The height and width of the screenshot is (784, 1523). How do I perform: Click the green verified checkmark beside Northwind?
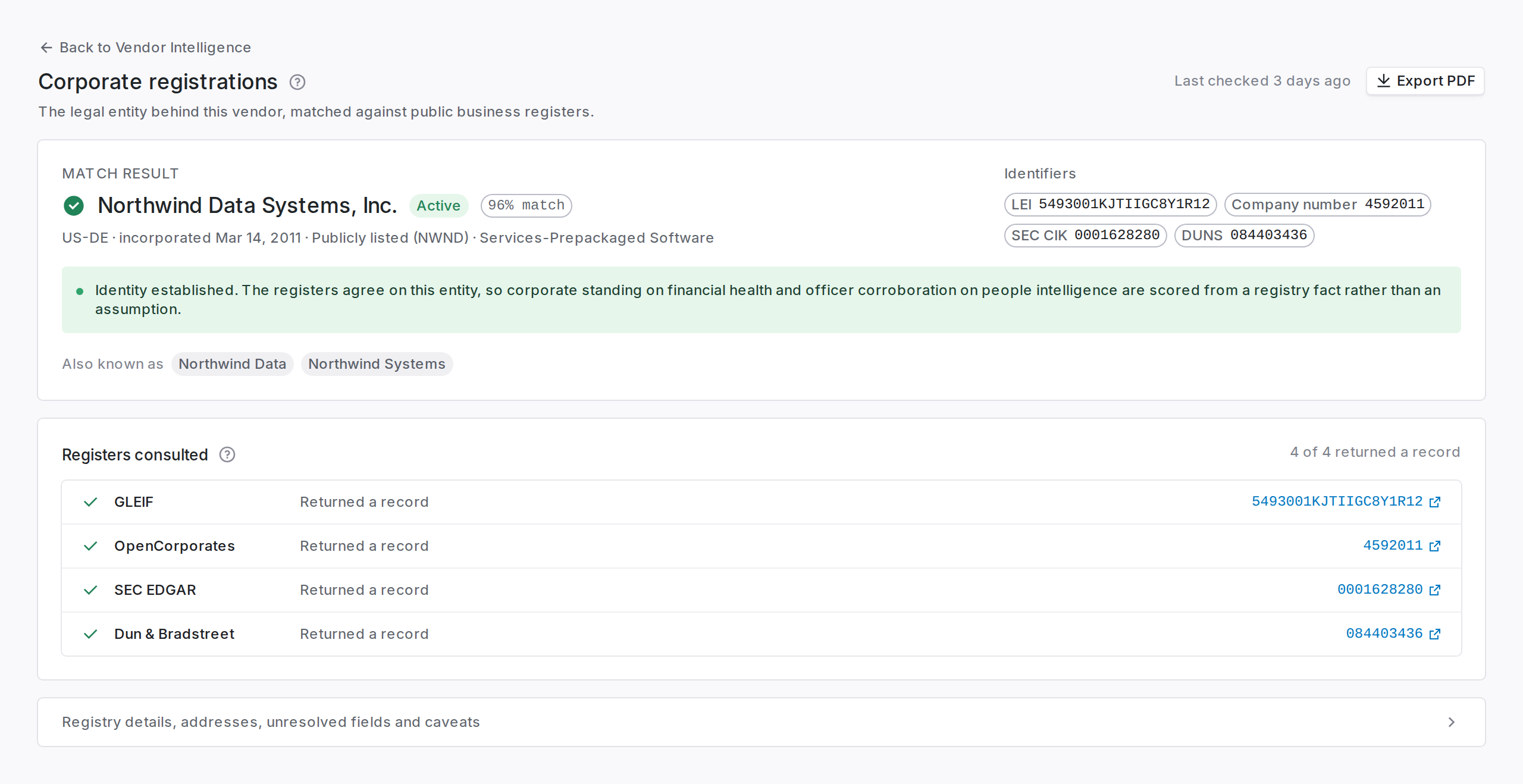pos(74,206)
